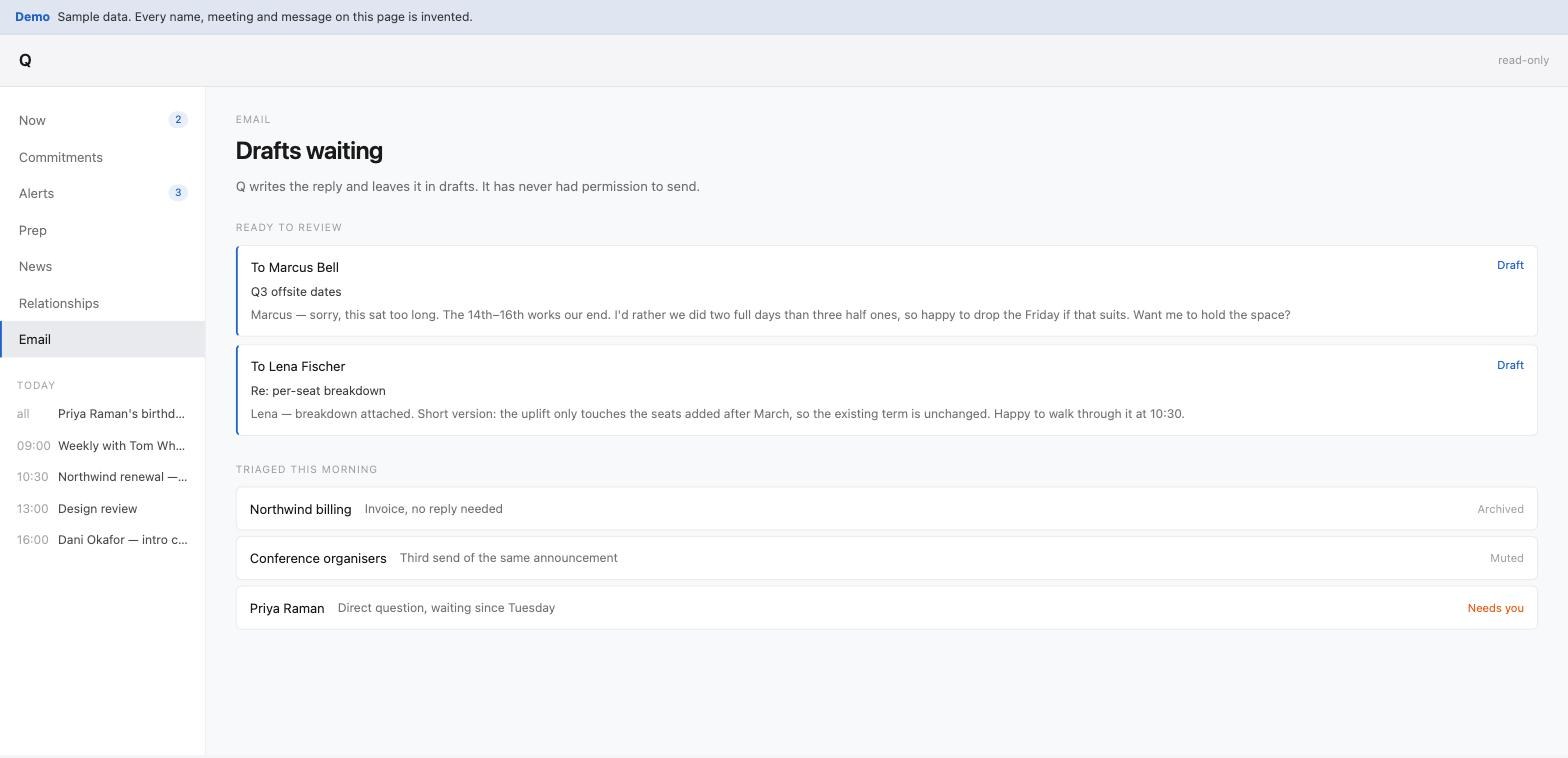Click the Lena Fischer draft body text
The height and width of the screenshot is (758, 1568).
(717, 414)
